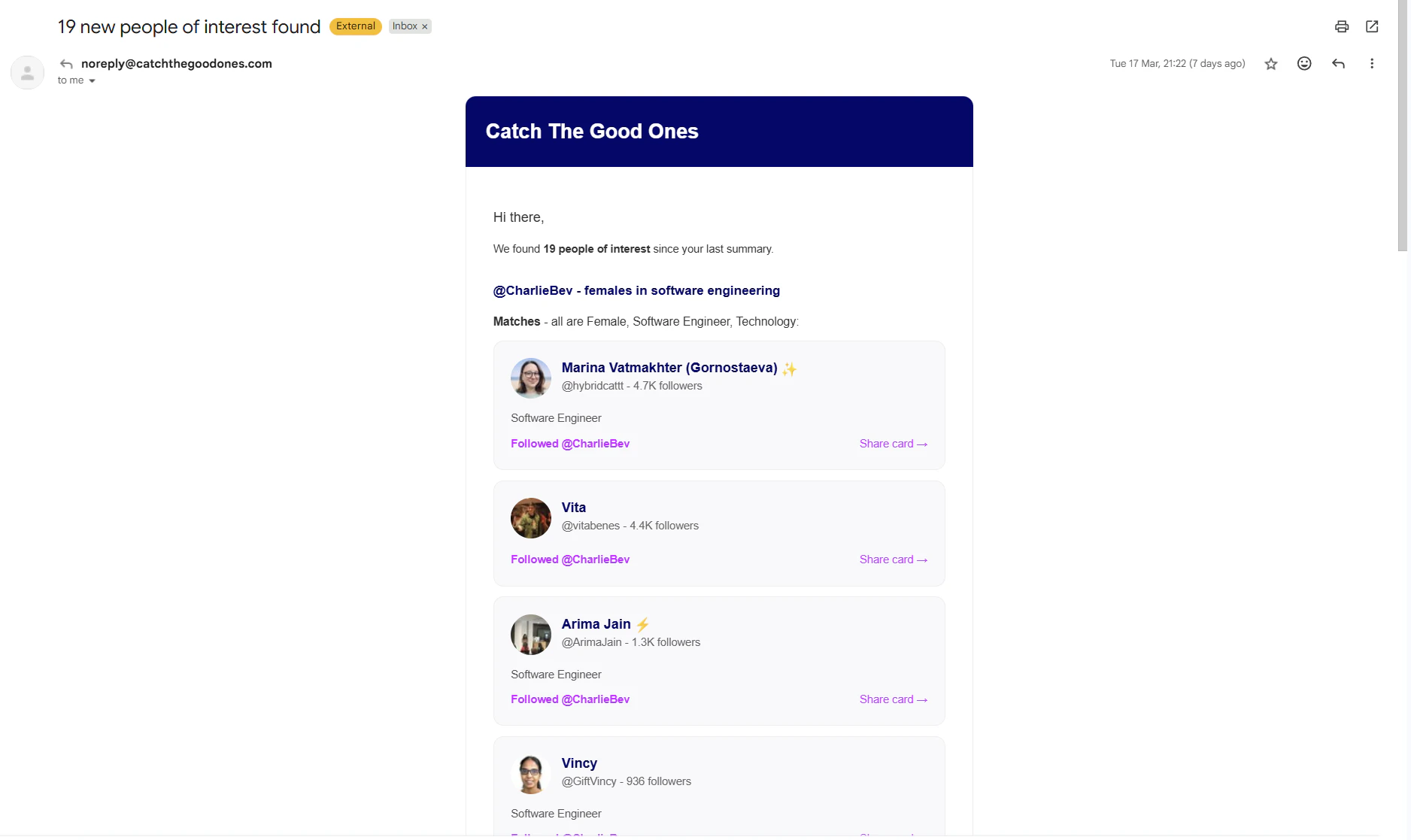Add an emoji reaction to the email

(1304, 64)
